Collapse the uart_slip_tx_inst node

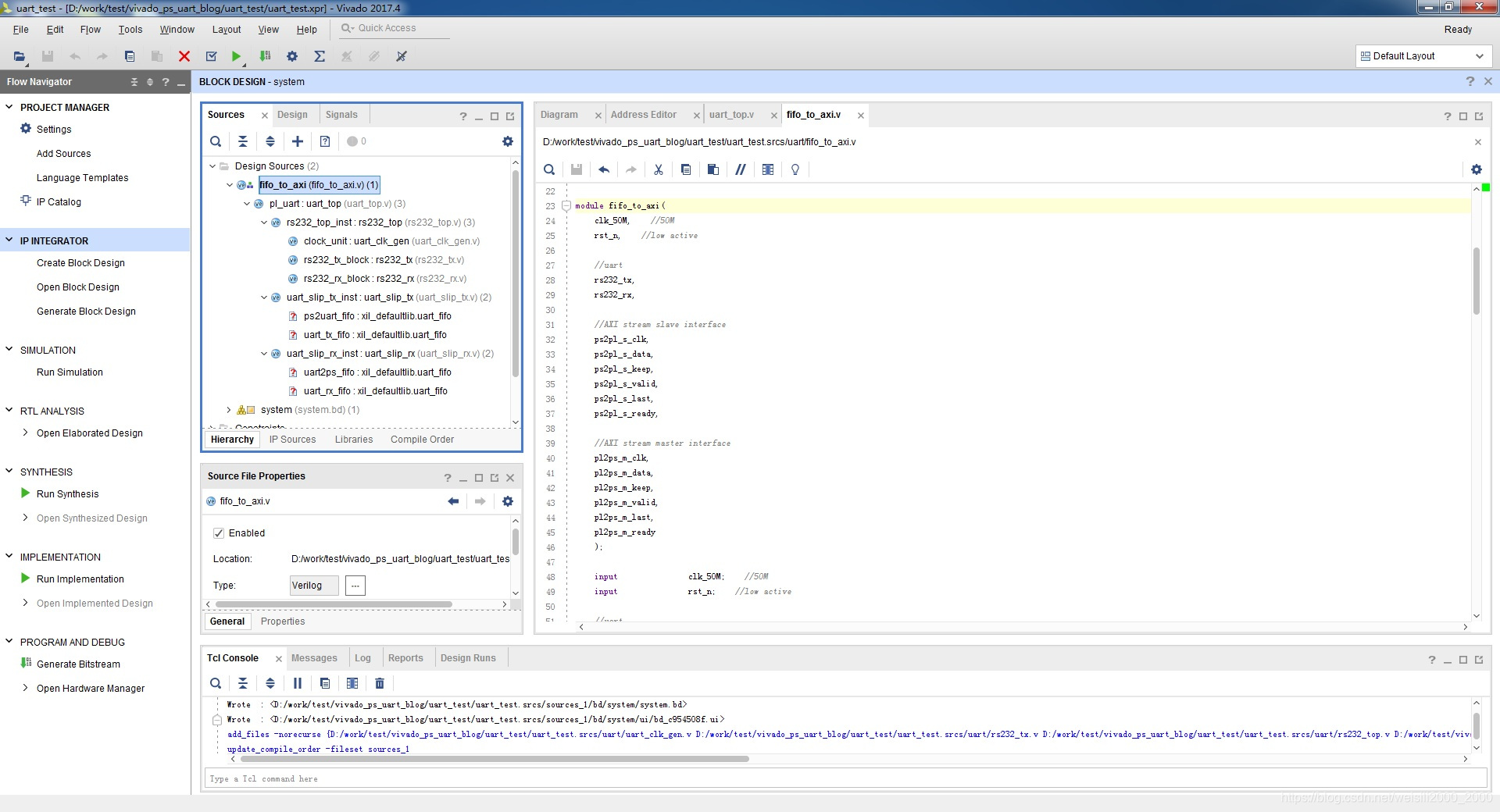click(x=264, y=297)
